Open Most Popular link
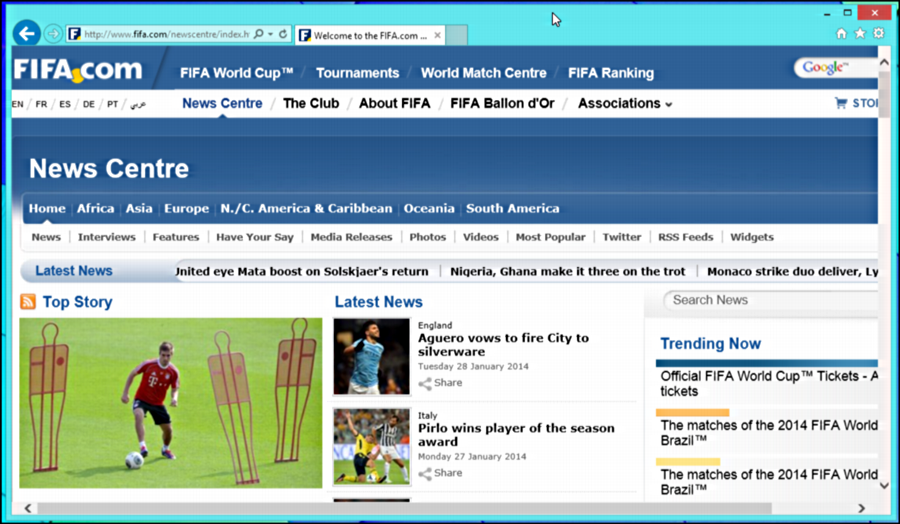This screenshot has height=524, width=900. (550, 237)
